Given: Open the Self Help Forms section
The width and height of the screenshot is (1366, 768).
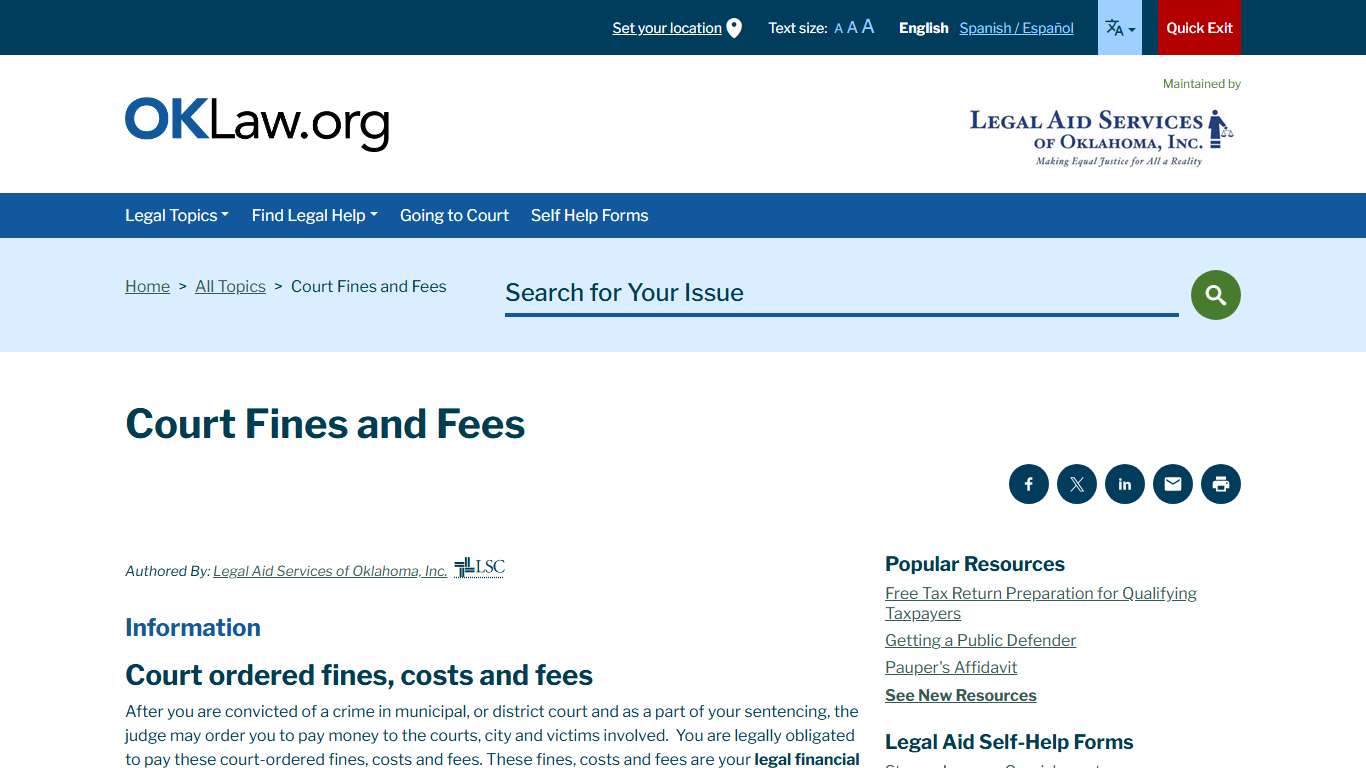Looking at the screenshot, I should click(x=589, y=215).
